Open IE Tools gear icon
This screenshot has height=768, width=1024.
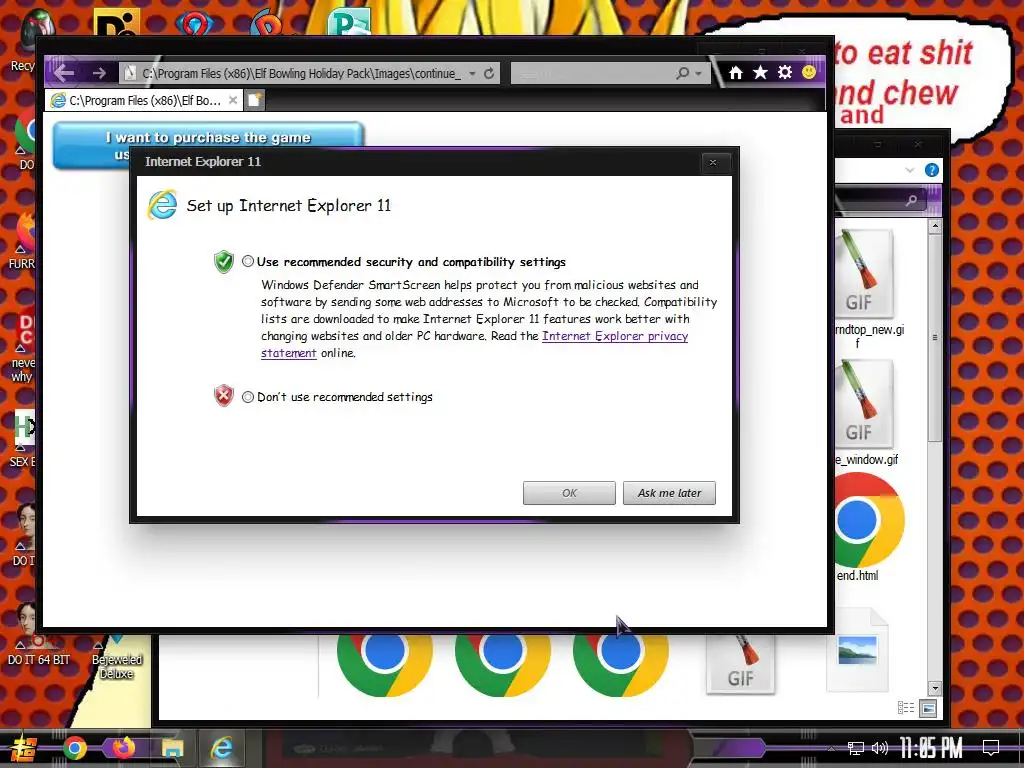pos(785,72)
